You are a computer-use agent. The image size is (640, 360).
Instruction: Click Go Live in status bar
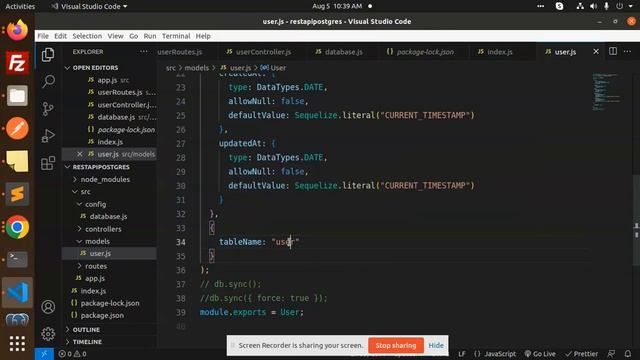pyautogui.click(x=540, y=353)
